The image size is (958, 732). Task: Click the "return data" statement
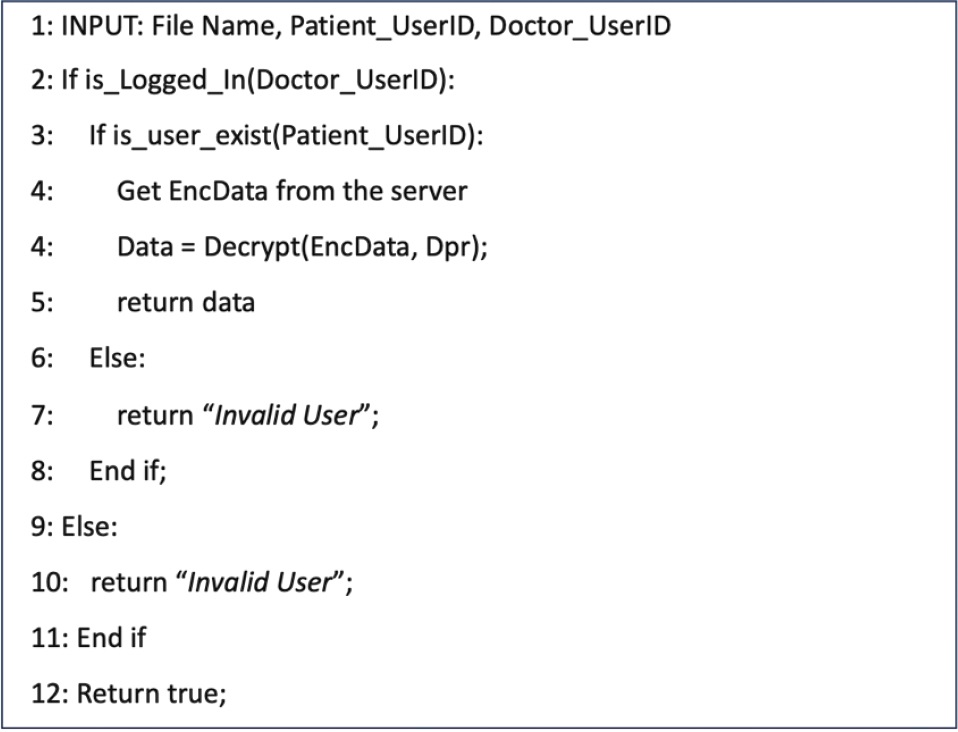tap(185, 301)
